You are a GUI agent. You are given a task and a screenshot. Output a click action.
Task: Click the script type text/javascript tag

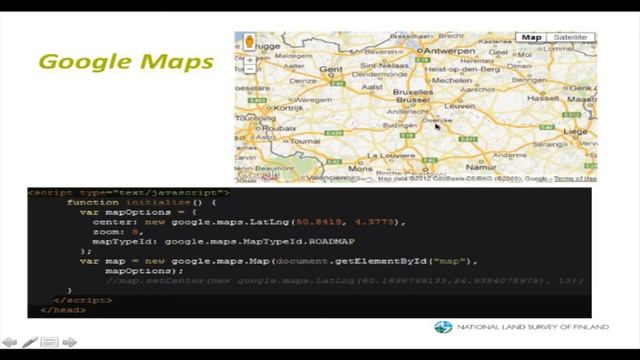(x=129, y=193)
